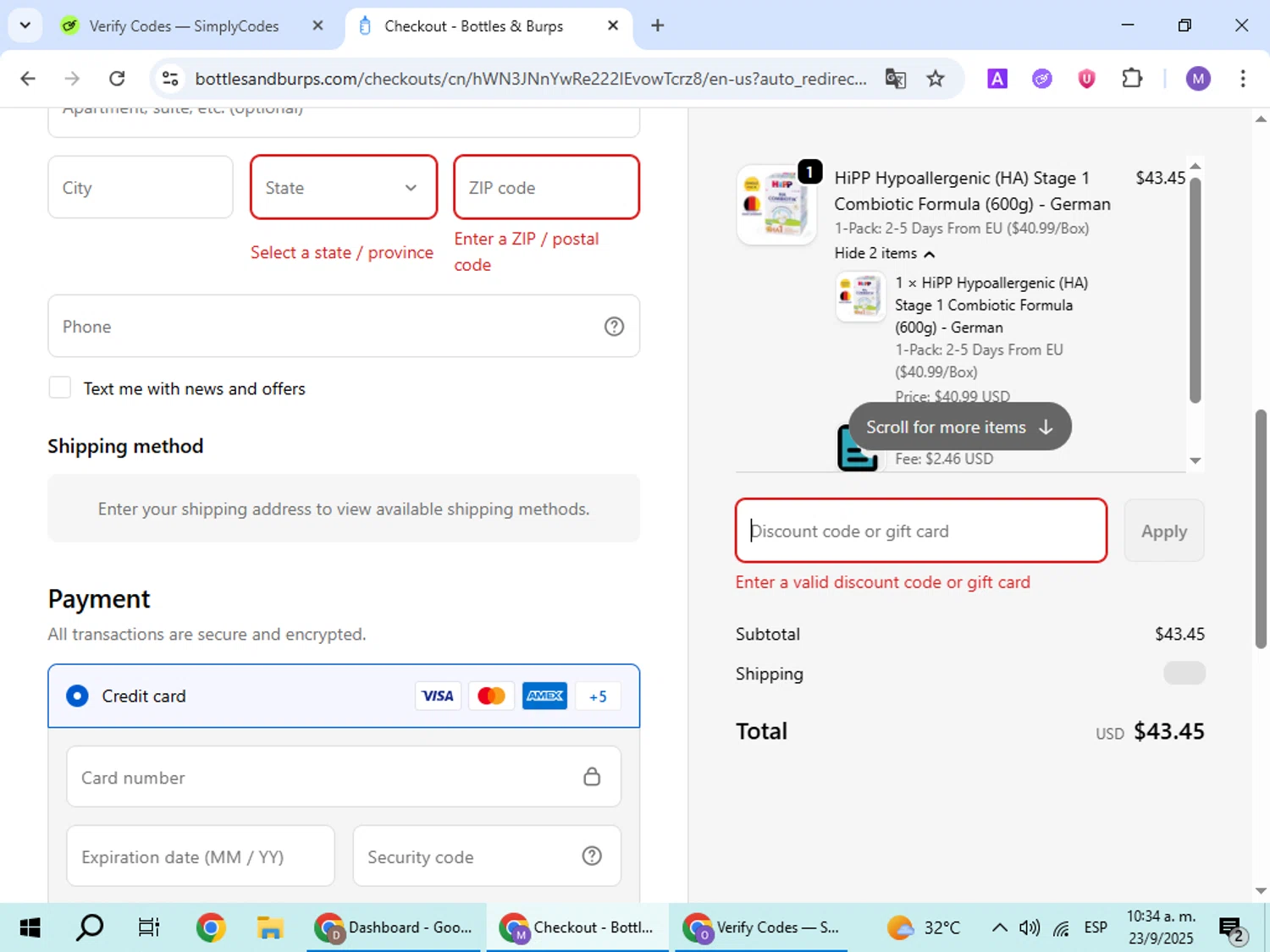Open the Windows Start menu
The width and height of the screenshot is (1270, 952).
click(30, 927)
